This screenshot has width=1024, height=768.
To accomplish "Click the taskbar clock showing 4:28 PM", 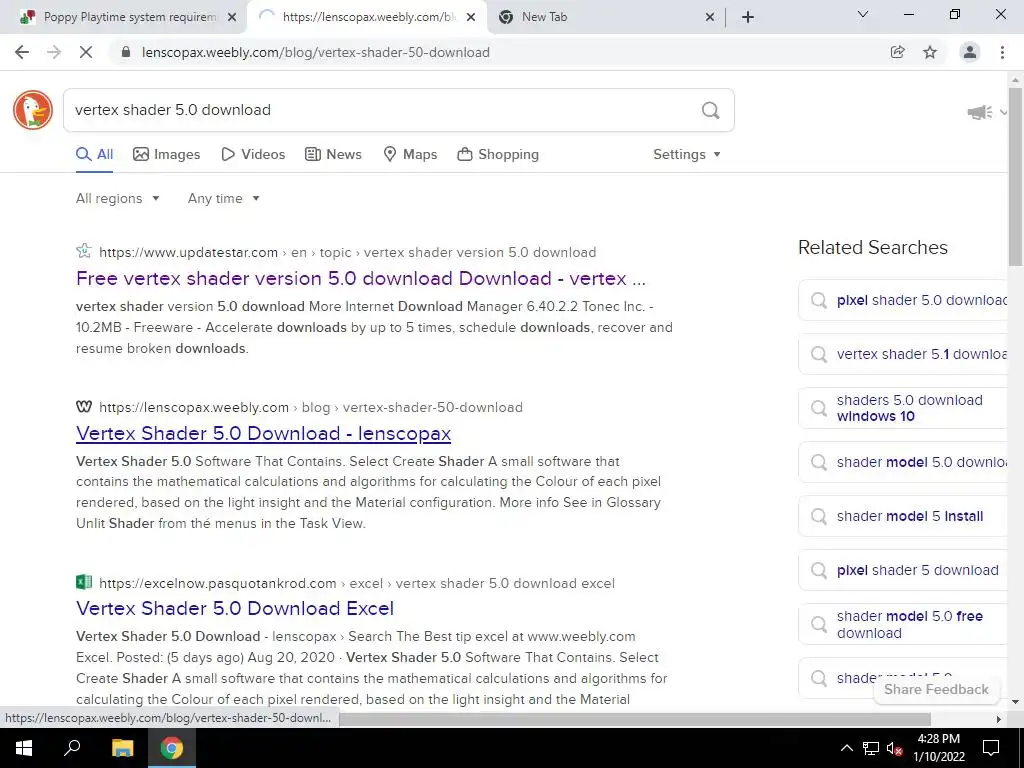I will point(938,748).
